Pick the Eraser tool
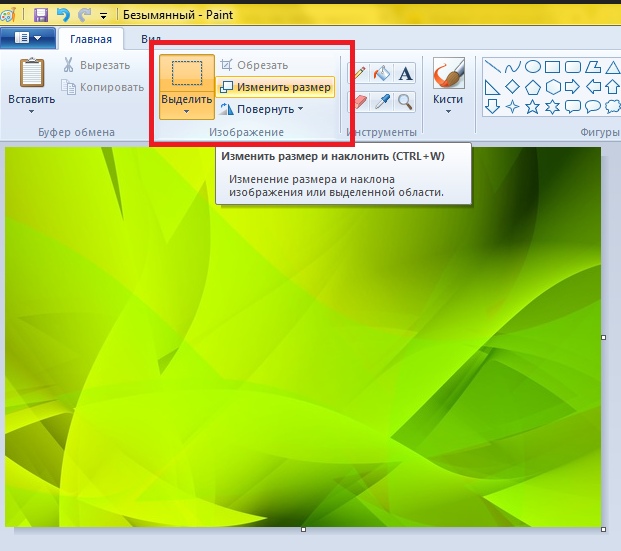Screen dimensions: 621x551 point(359,101)
